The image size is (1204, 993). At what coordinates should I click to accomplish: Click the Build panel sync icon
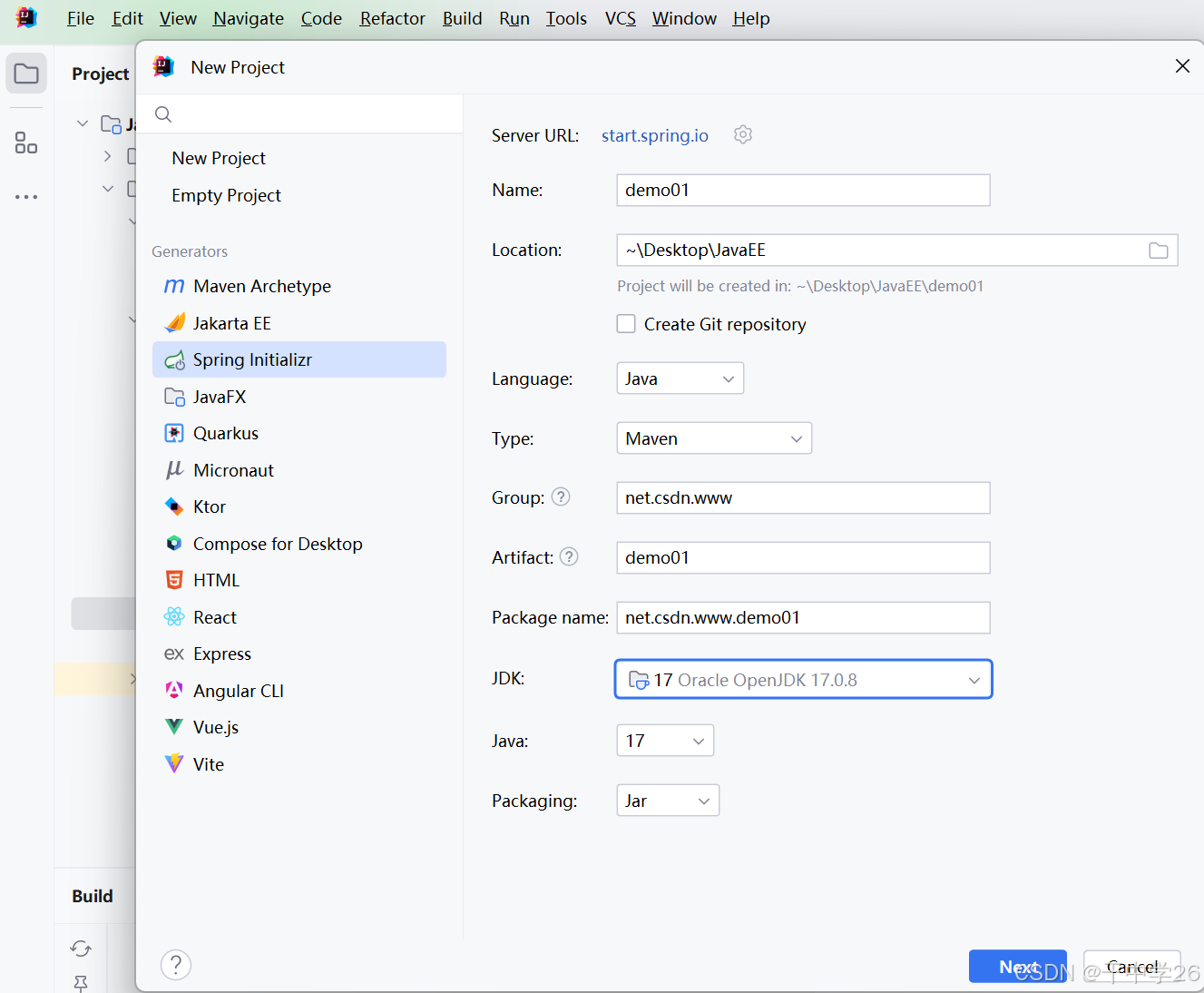[x=81, y=949]
